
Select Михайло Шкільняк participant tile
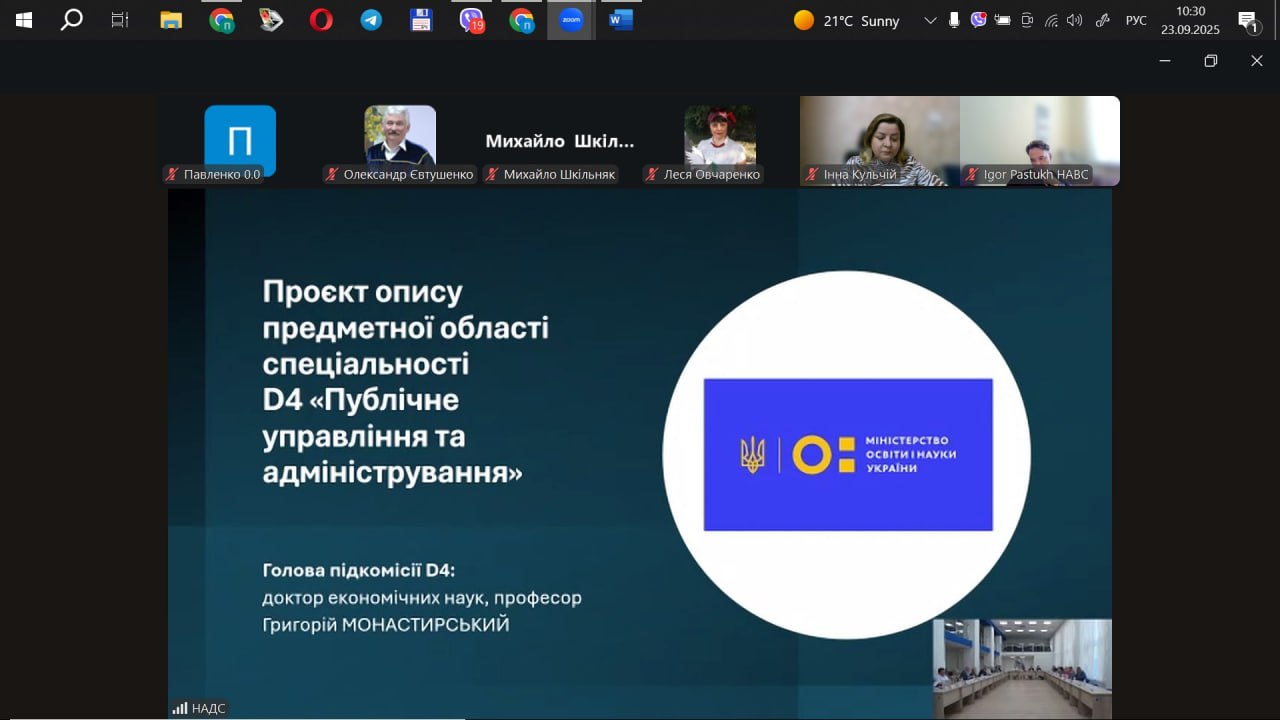[x=560, y=141]
